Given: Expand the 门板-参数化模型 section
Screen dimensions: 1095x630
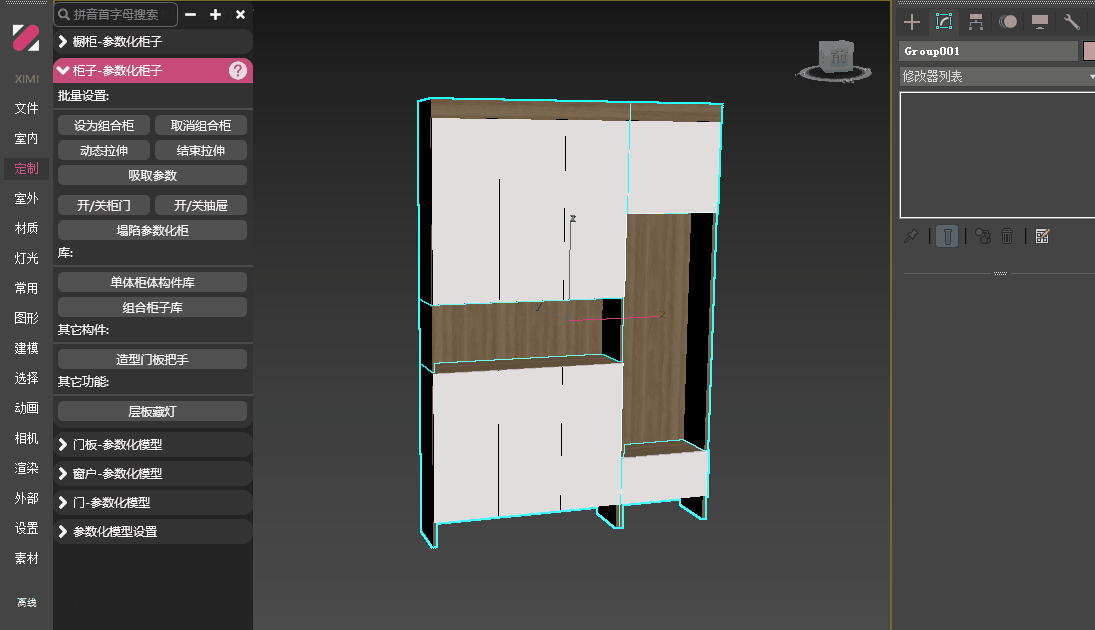Looking at the screenshot, I should click(x=152, y=445).
